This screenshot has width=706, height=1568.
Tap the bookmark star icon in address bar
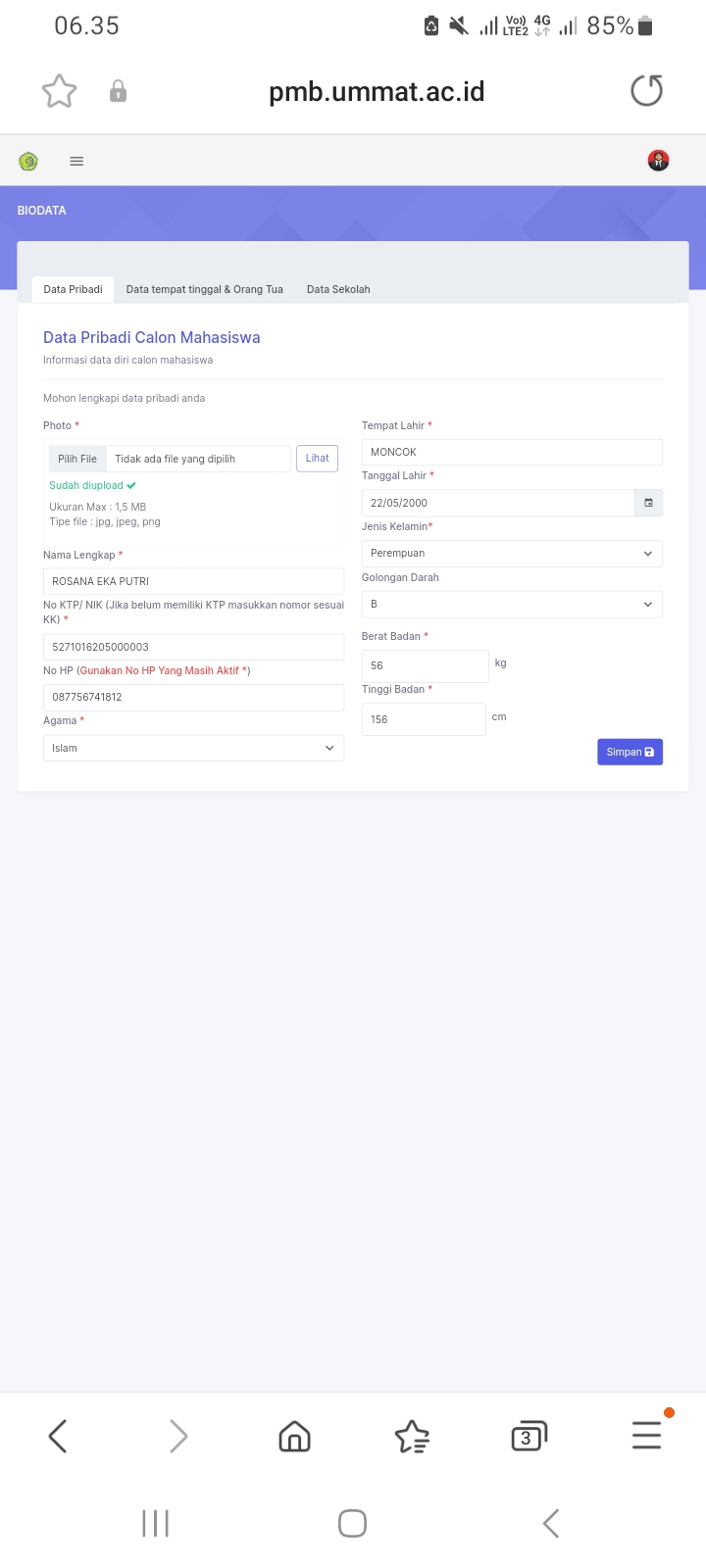point(59,92)
